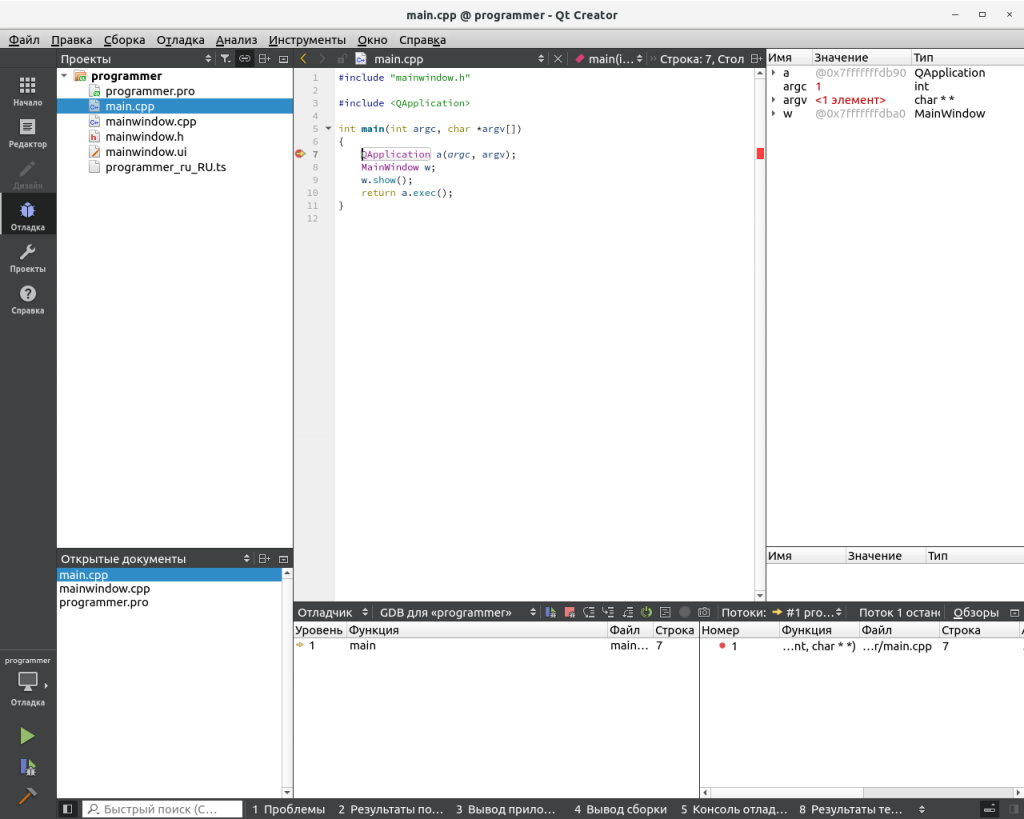Split the Проекты side panel
The width and height of the screenshot is (1024, 819).
[264, 59]
